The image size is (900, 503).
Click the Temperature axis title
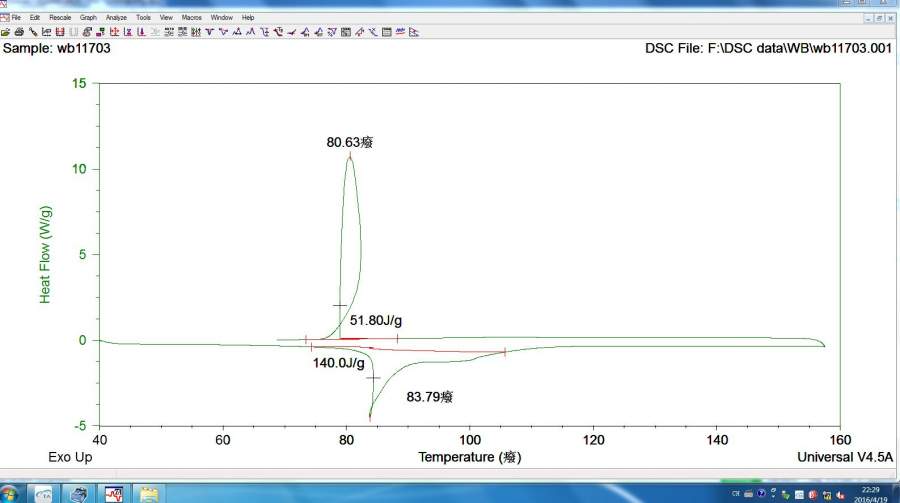point(470,457)
